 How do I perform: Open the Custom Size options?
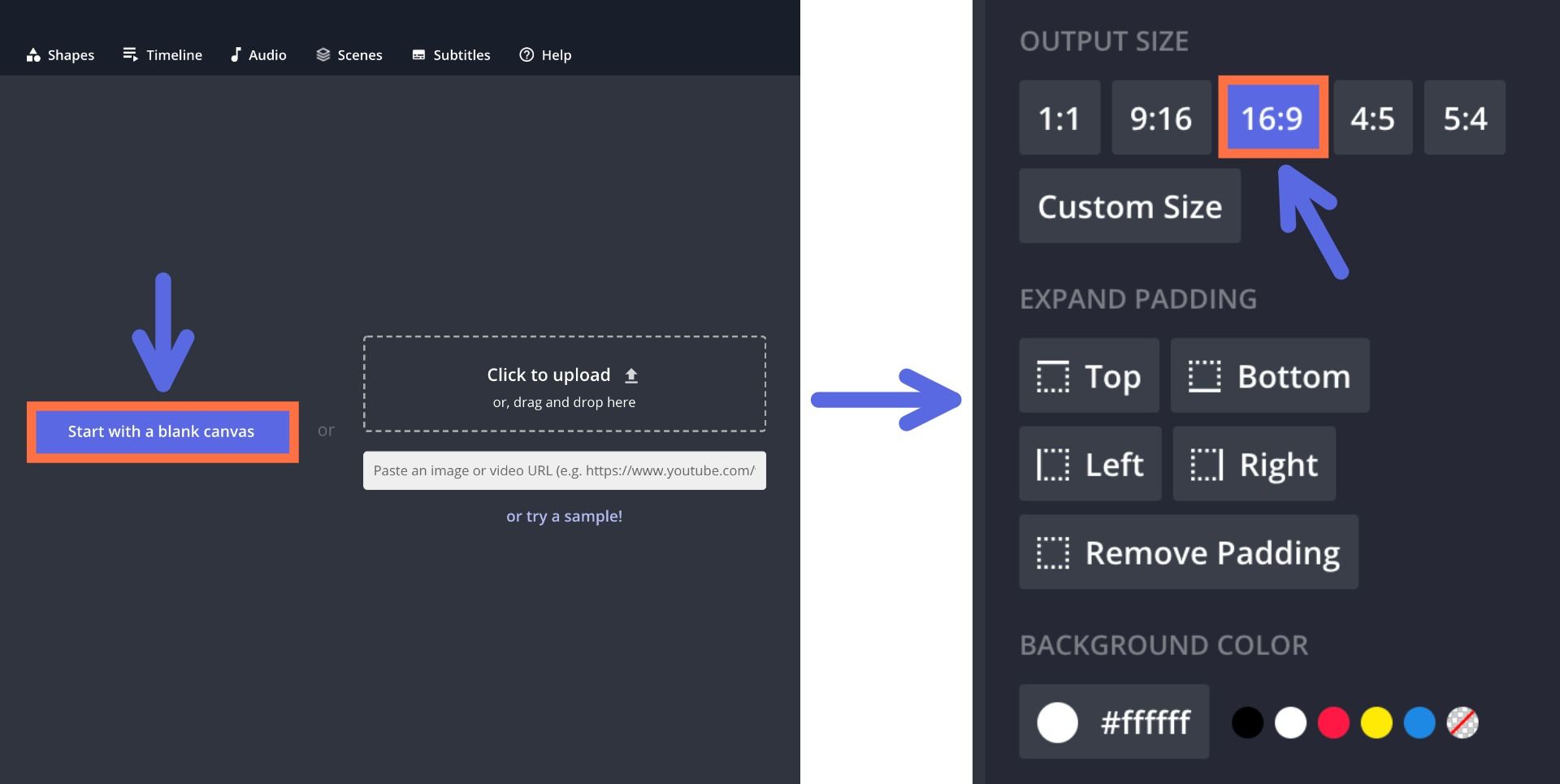(1129, 206)
